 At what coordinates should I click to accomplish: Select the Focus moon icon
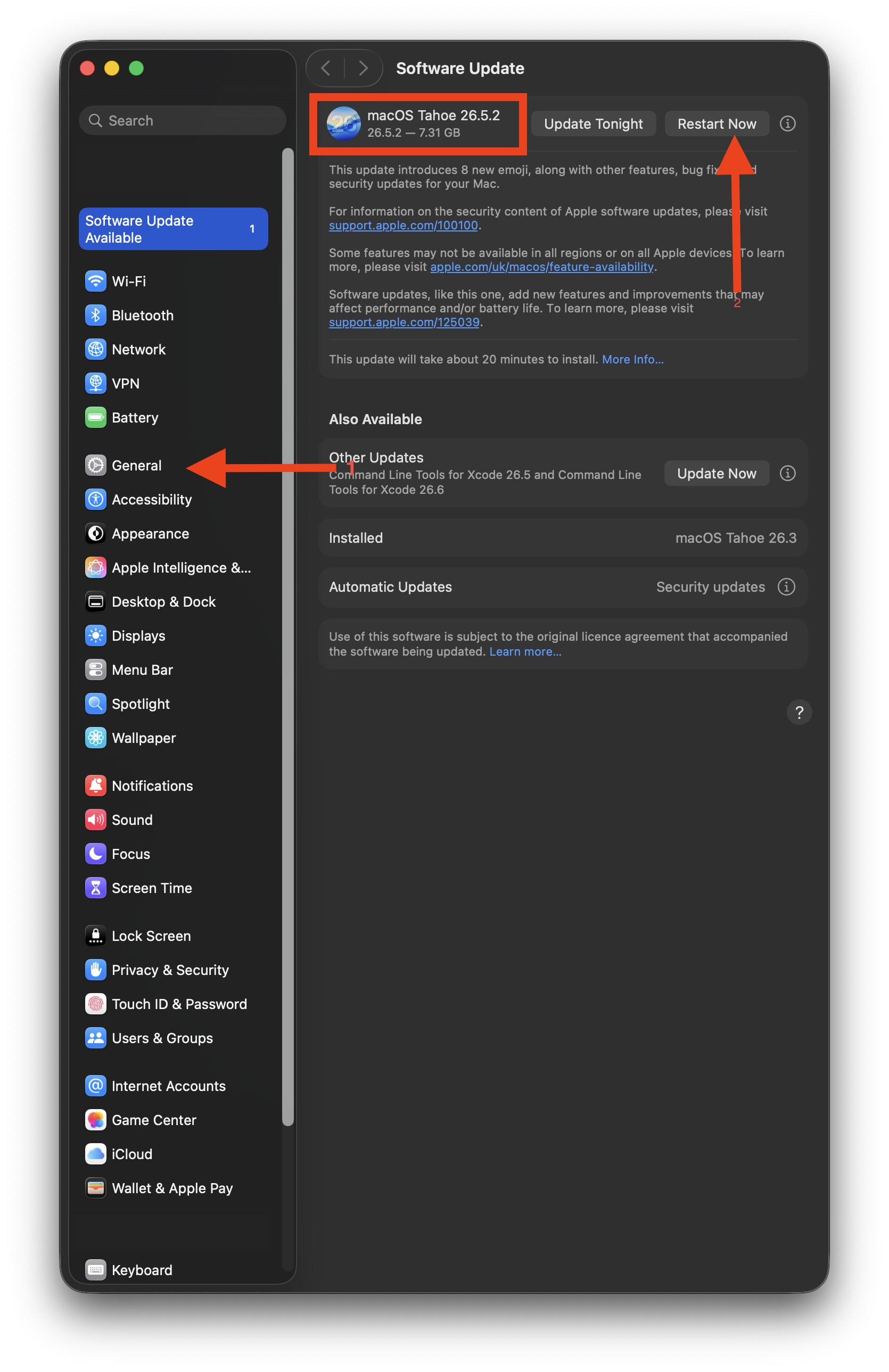click(x=96, y=853)
